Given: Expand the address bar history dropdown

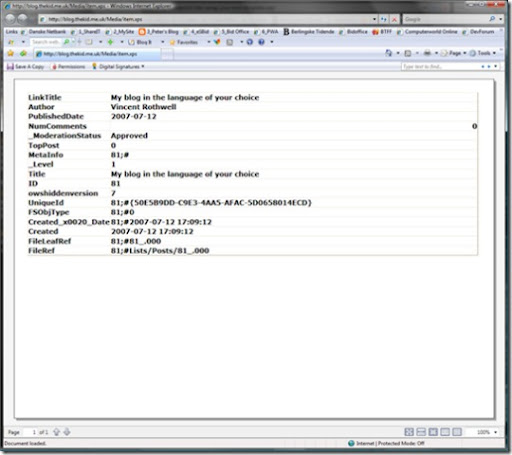Looking at the screenshot, I should (374, 19).
